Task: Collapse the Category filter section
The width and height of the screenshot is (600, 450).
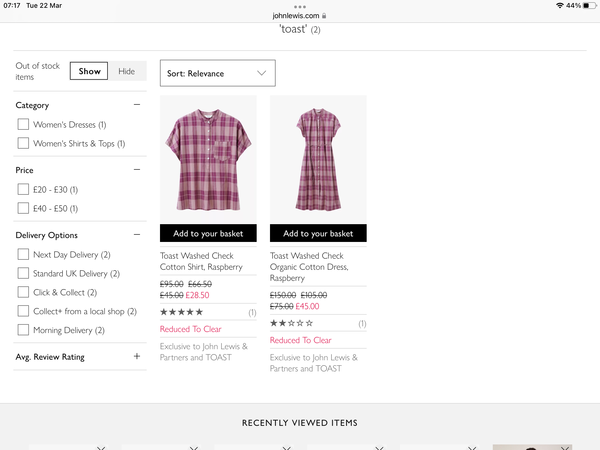Action: (x=137, y=104)
